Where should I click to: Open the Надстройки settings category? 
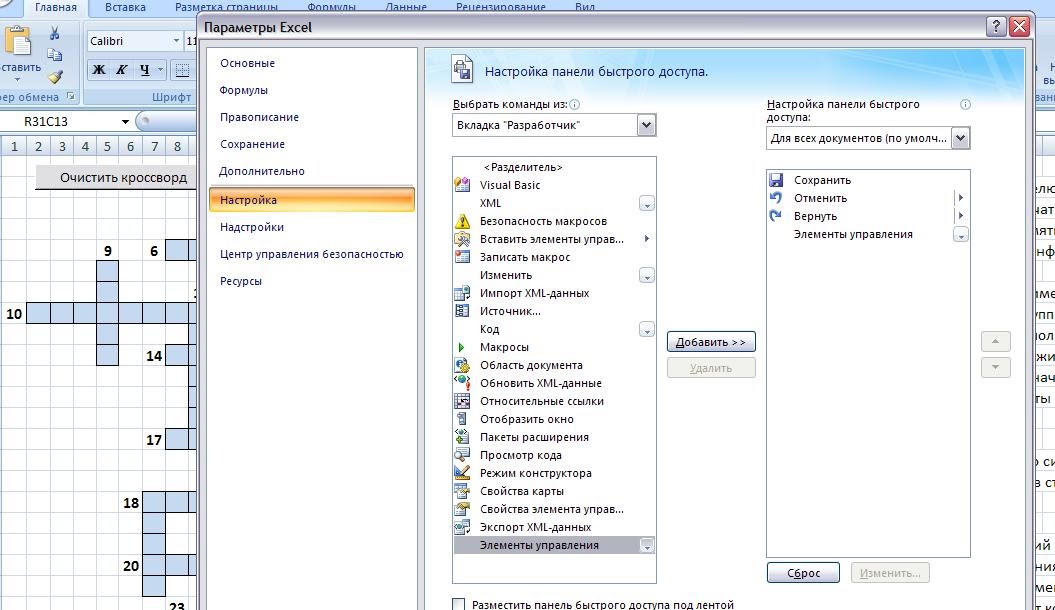(252, 227)
